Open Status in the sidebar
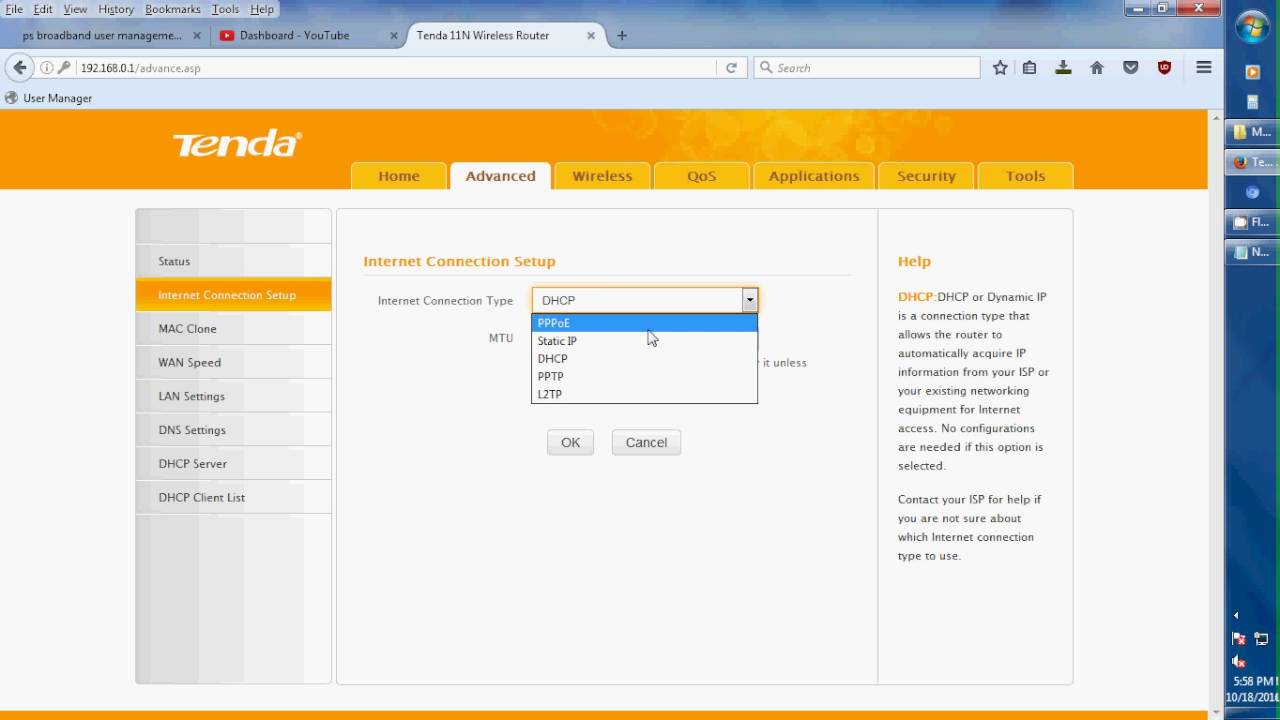The height and width of the screenshot is (720, 1280). click(233, 261)
